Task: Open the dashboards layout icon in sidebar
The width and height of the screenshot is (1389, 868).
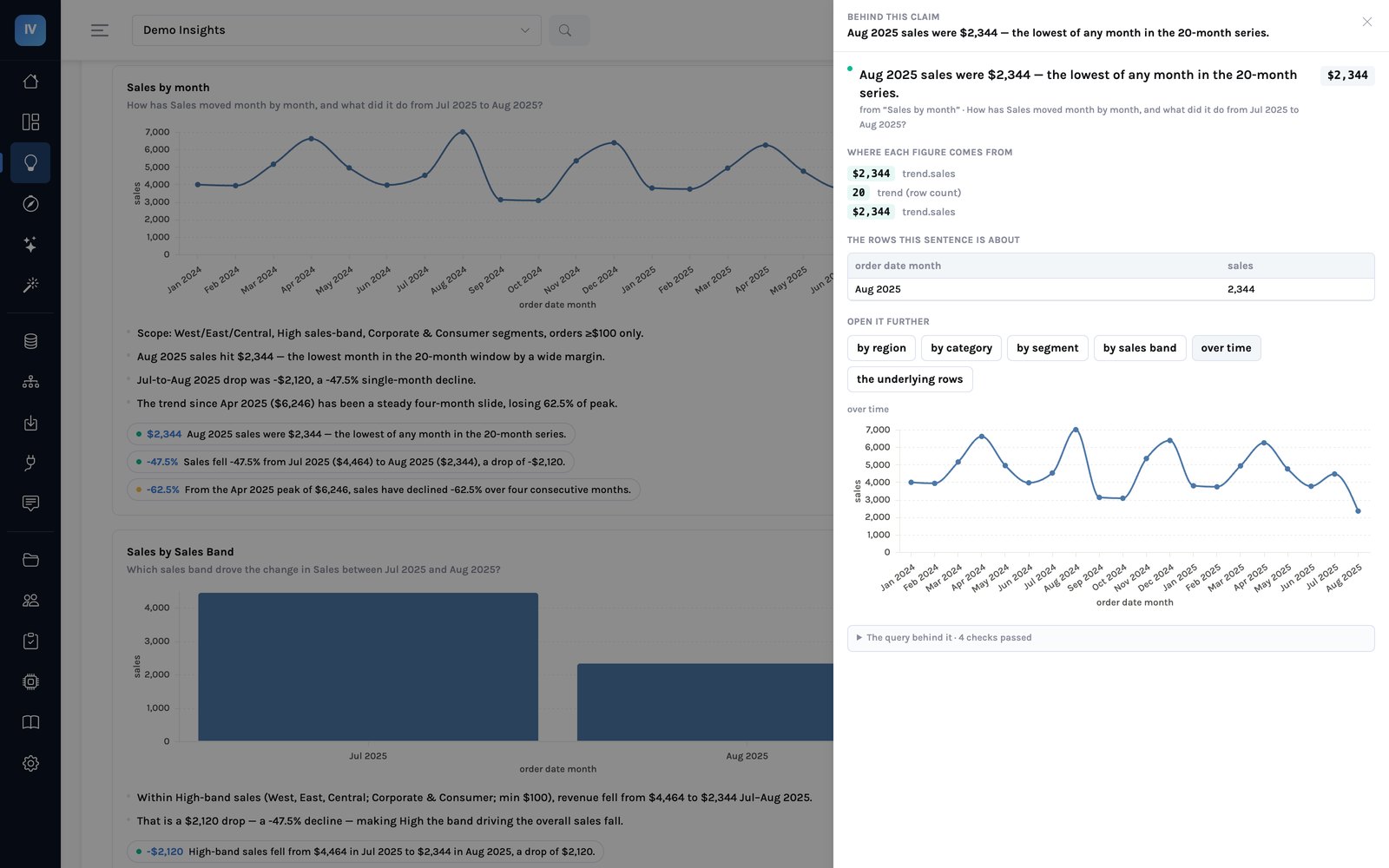Action: (x=30, y=122)
